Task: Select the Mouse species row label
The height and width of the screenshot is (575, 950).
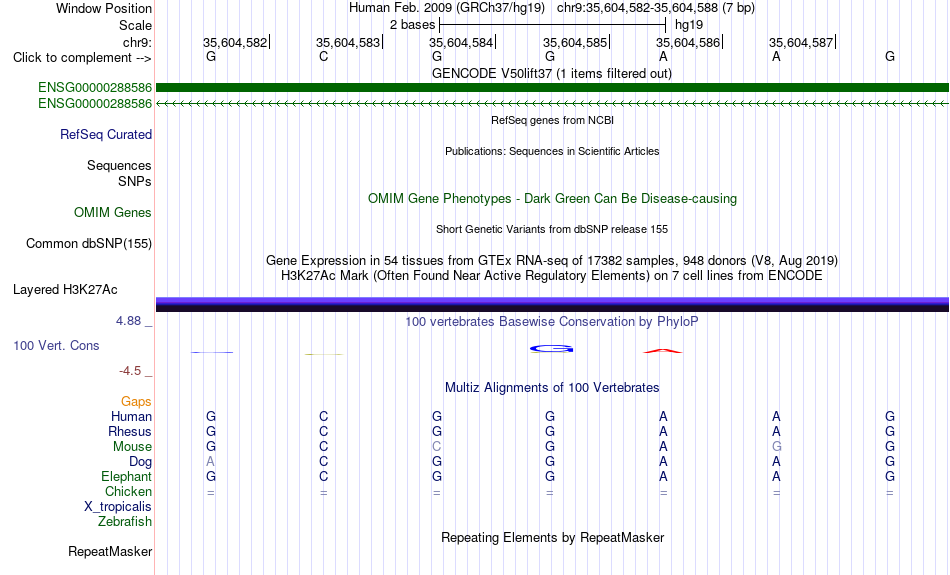Action: (132, 447)
